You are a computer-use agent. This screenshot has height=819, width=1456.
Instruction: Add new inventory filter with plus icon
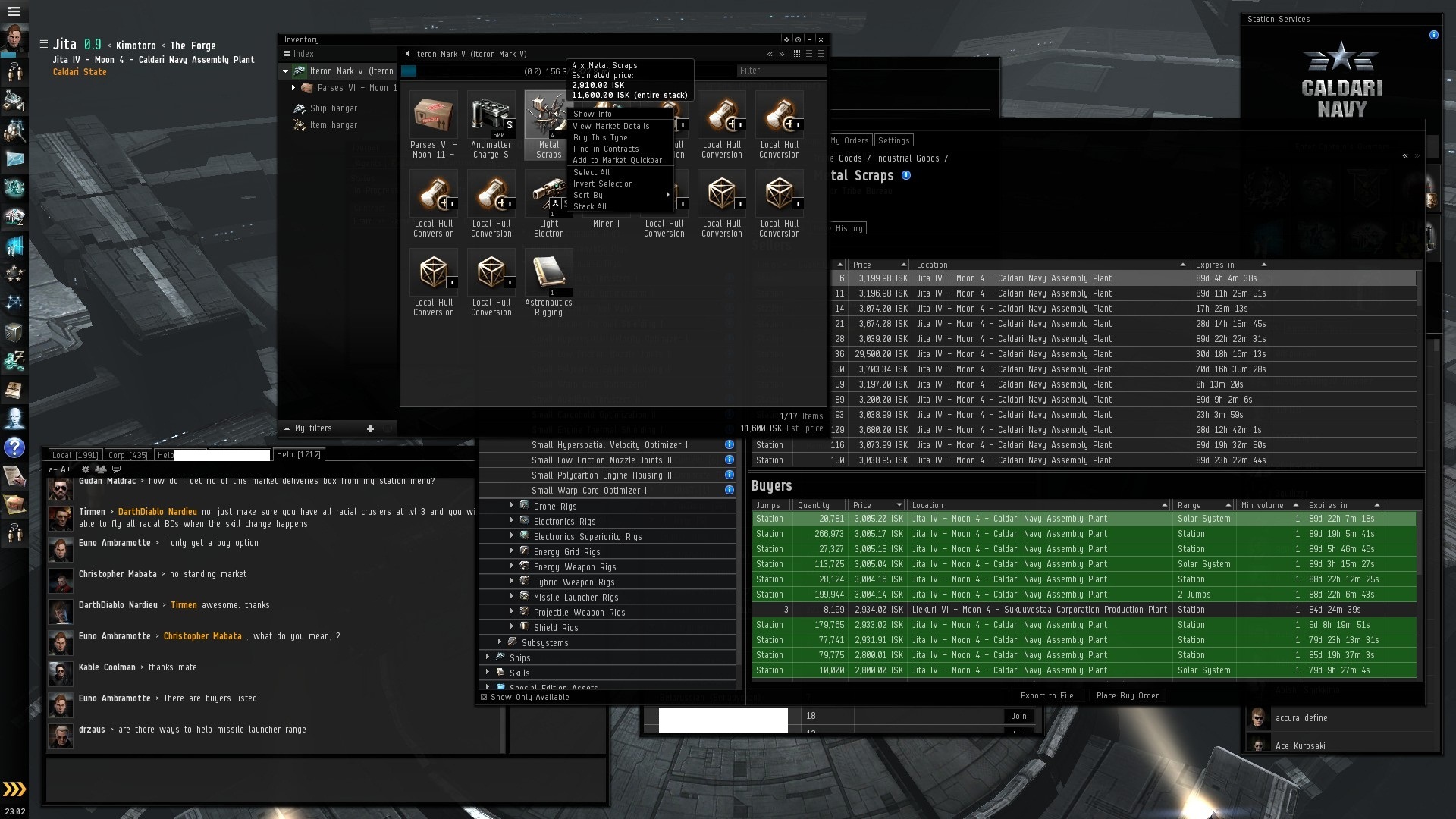pyautogui.click(x=370, y=428)
